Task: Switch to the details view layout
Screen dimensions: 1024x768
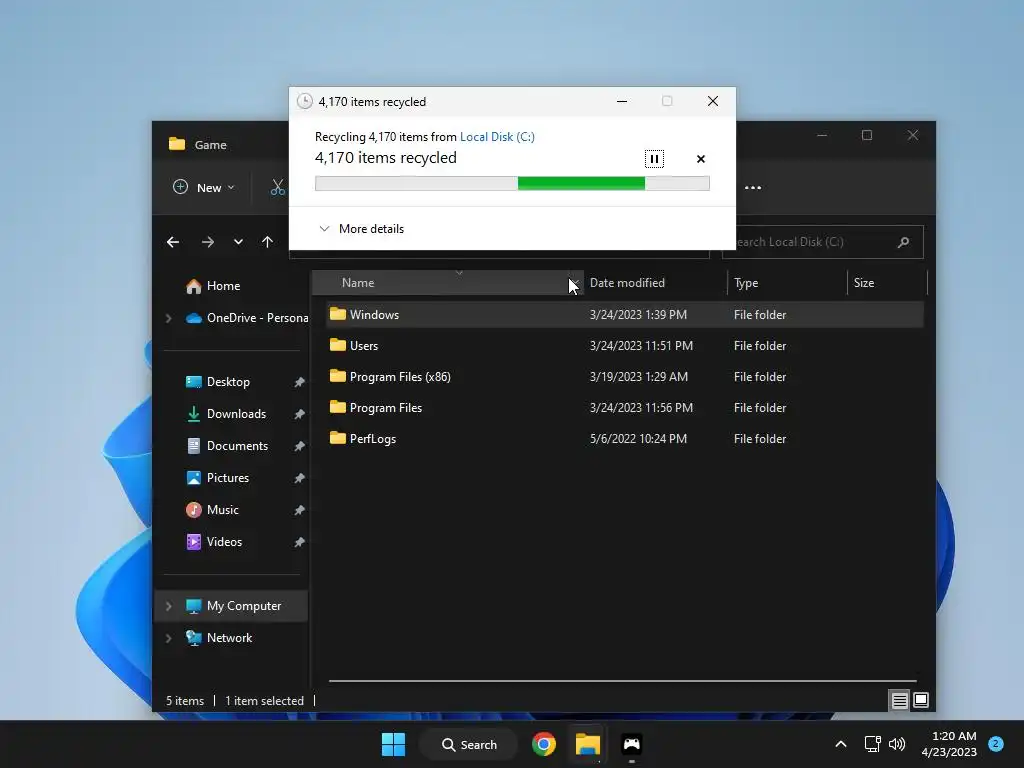Action: click(x=899, y=701)
